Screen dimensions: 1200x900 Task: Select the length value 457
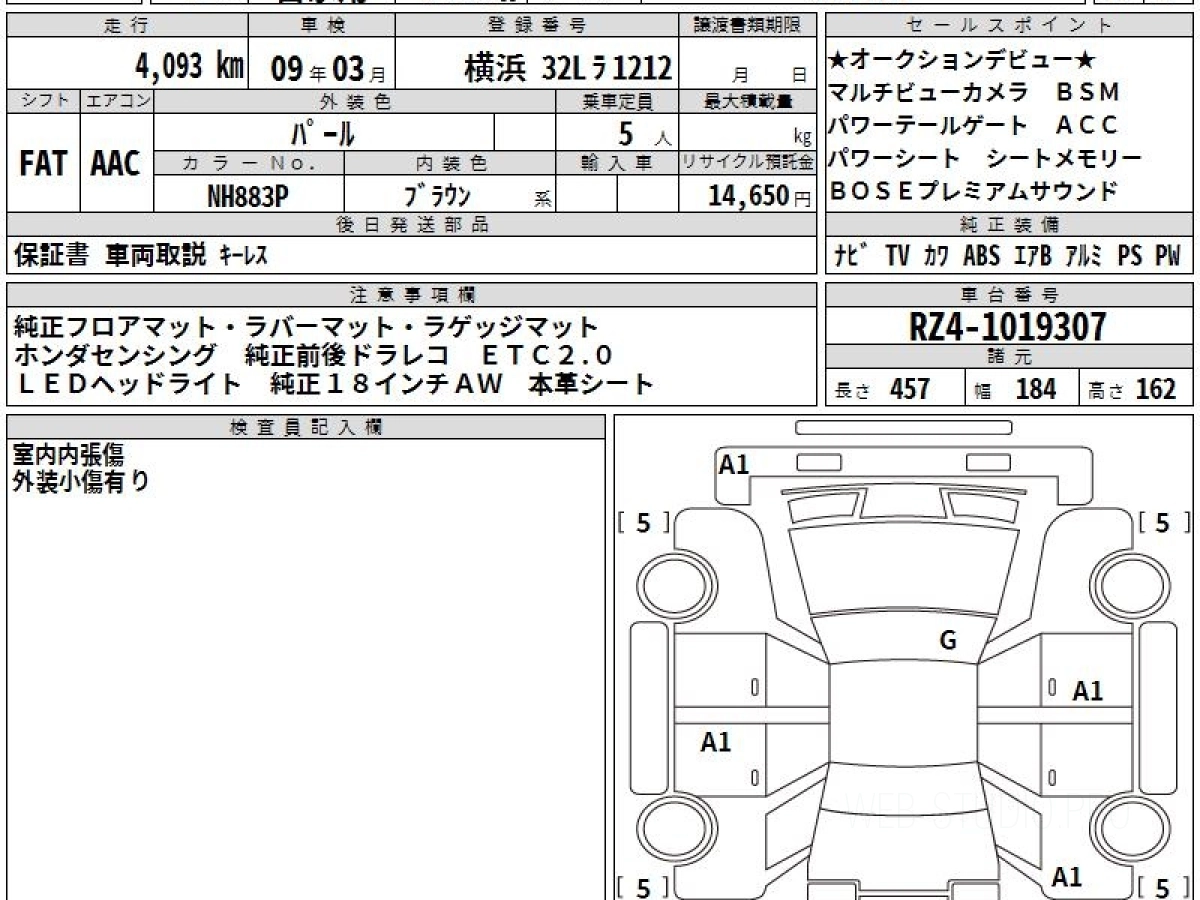pos(910,389)
